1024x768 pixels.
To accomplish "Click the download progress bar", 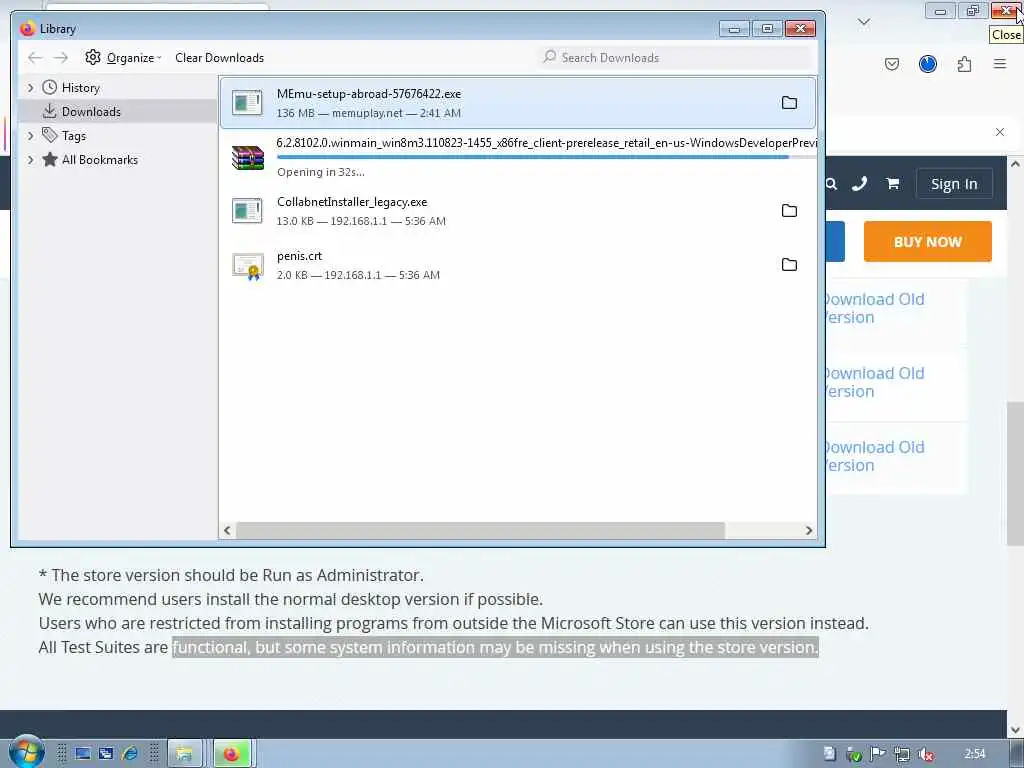I will click(x=546, y=157).
